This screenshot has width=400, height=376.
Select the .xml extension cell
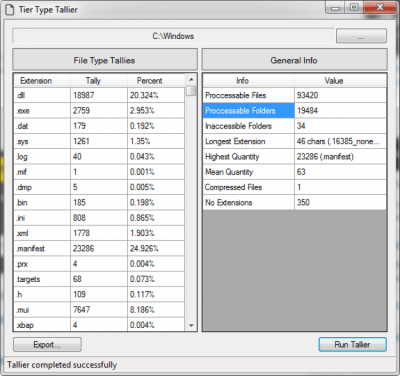click(x=42, y=233)
